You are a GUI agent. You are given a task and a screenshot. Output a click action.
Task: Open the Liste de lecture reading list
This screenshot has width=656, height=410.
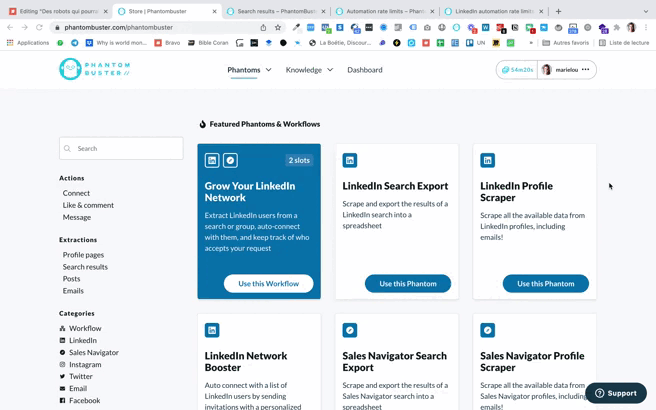(x=624, y=43)
